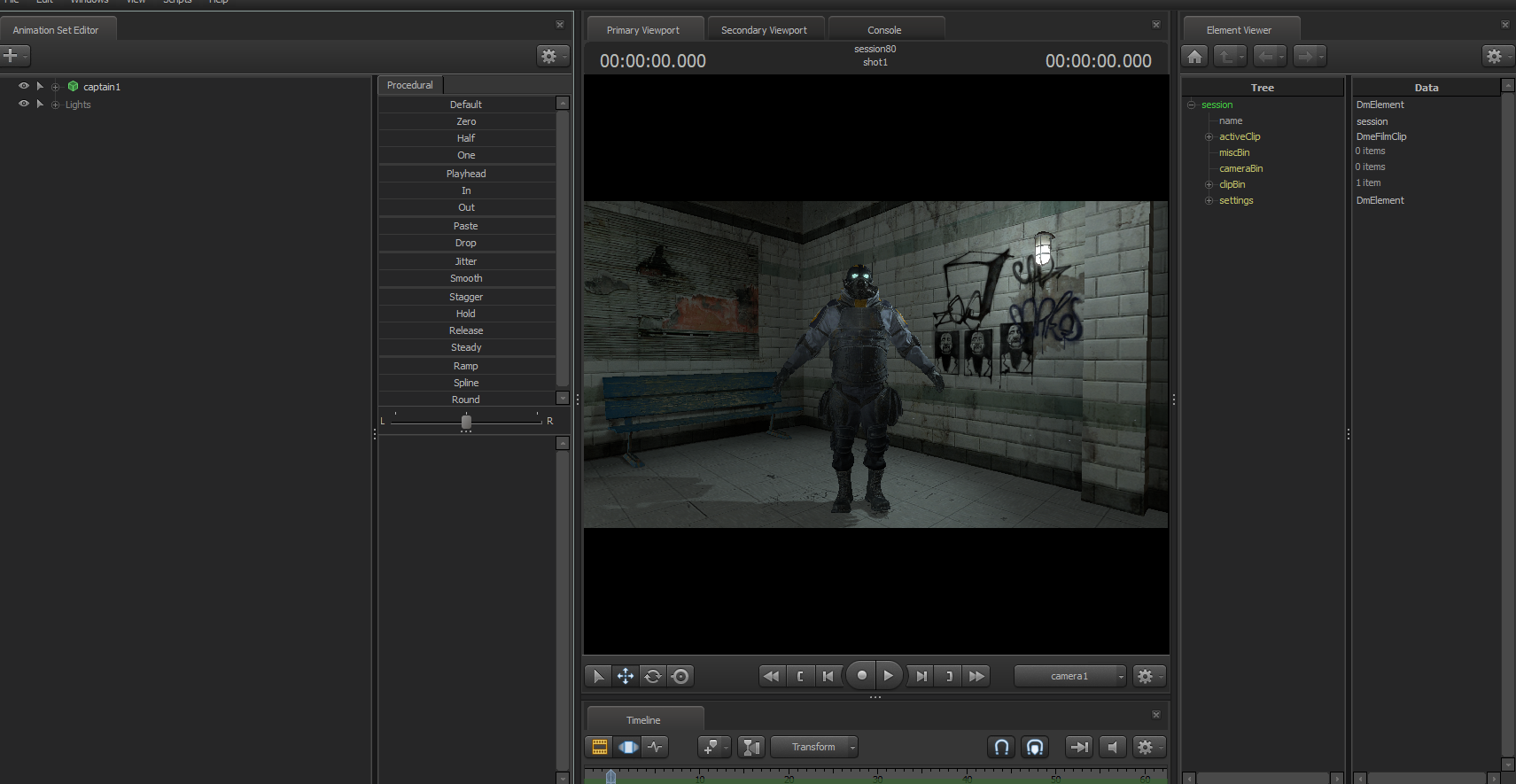
Task: Click the timeline playhead marker
Action: [610, 777]
